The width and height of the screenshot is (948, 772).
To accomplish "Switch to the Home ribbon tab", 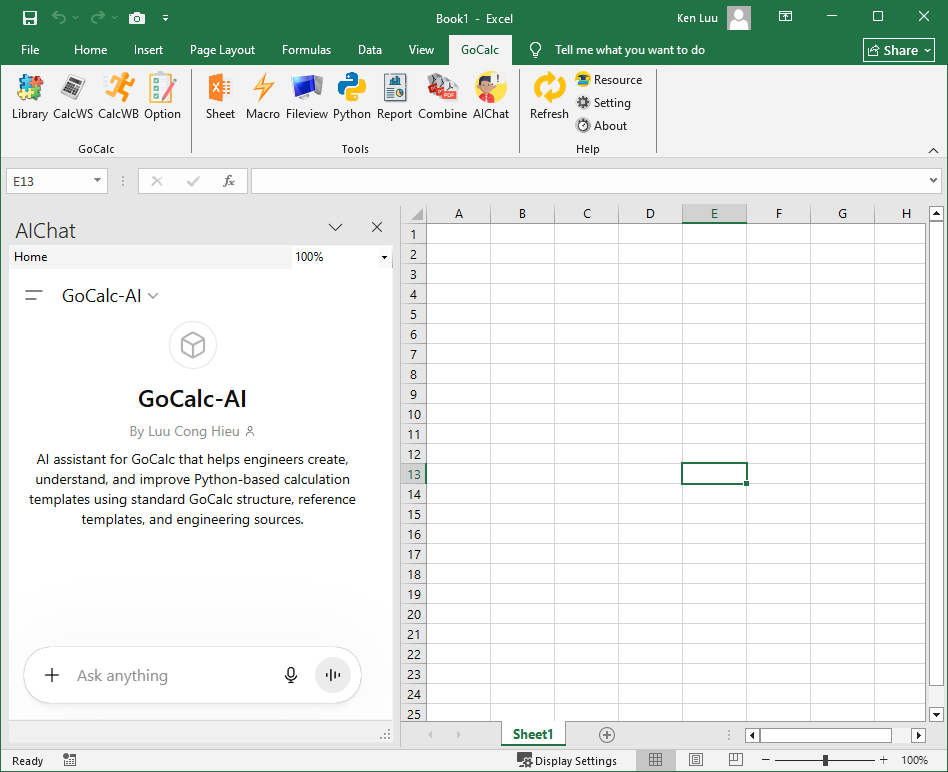I will [x=91, y=50].
